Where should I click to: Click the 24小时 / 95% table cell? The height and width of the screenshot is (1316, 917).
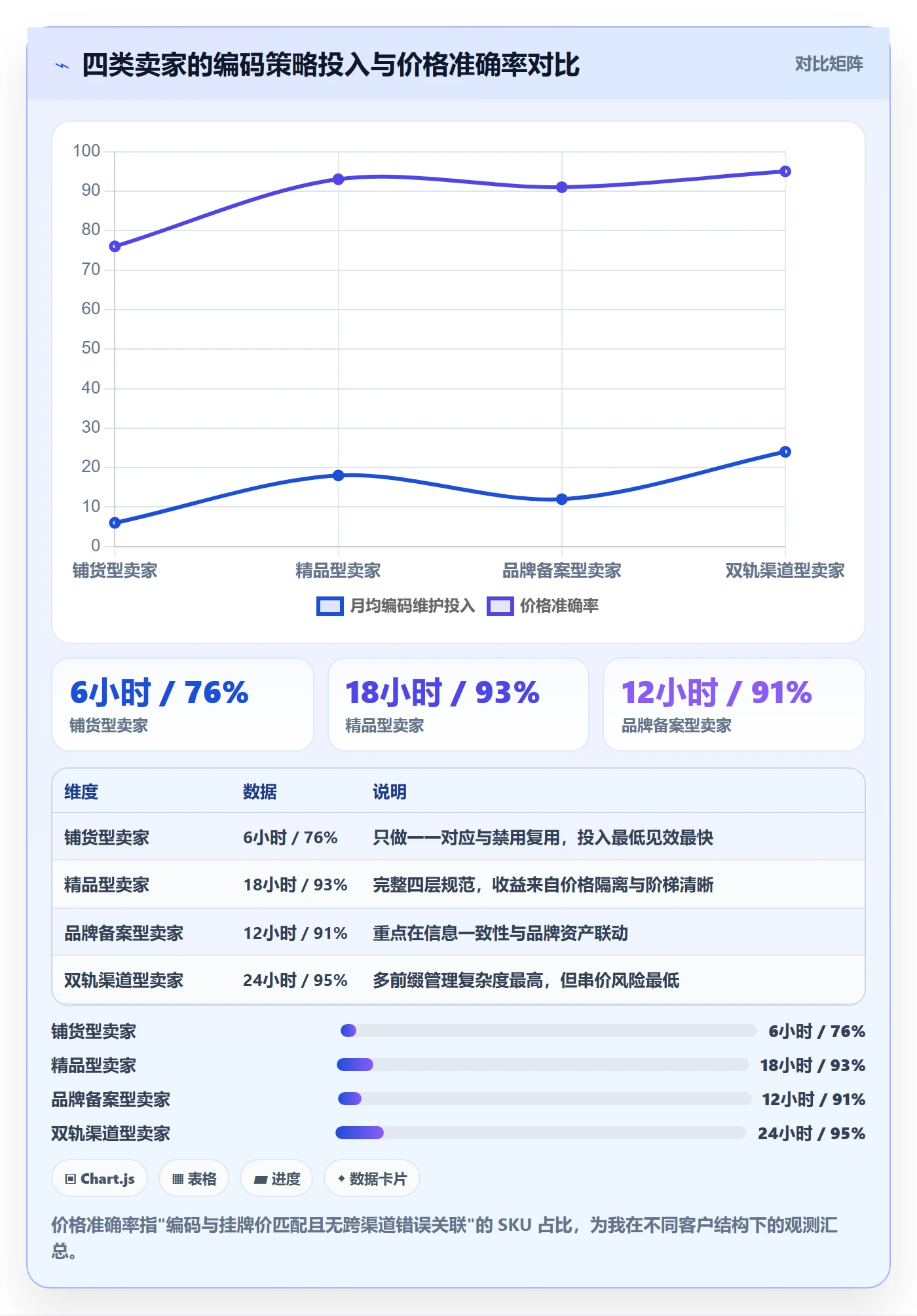pyautogui.click(x=295, y=980)
